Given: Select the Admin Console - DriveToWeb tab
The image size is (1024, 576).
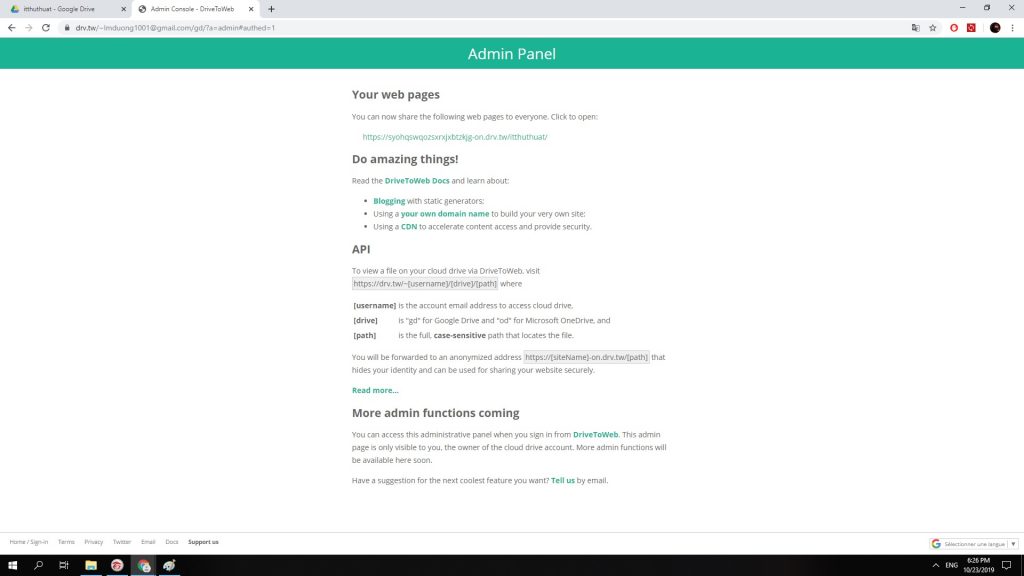Looking at the screenshot, I should pos(195,9).
